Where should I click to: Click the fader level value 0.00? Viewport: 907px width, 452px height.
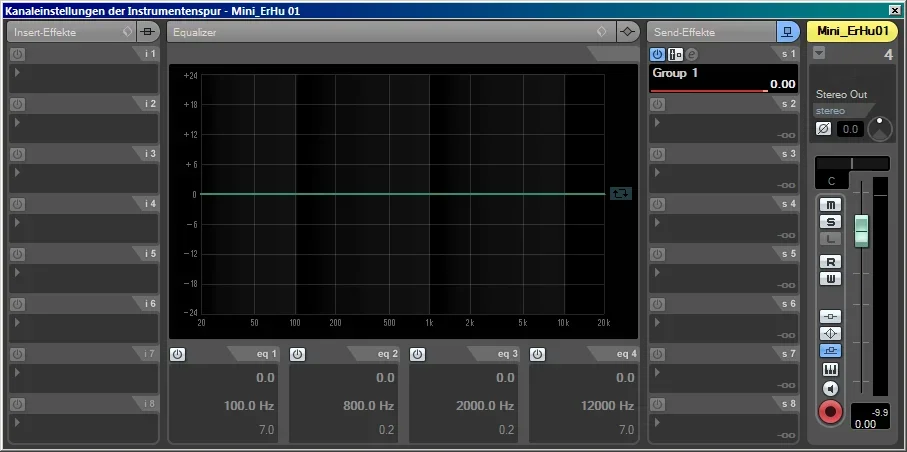pyautogui.click(x=865, y=424)
